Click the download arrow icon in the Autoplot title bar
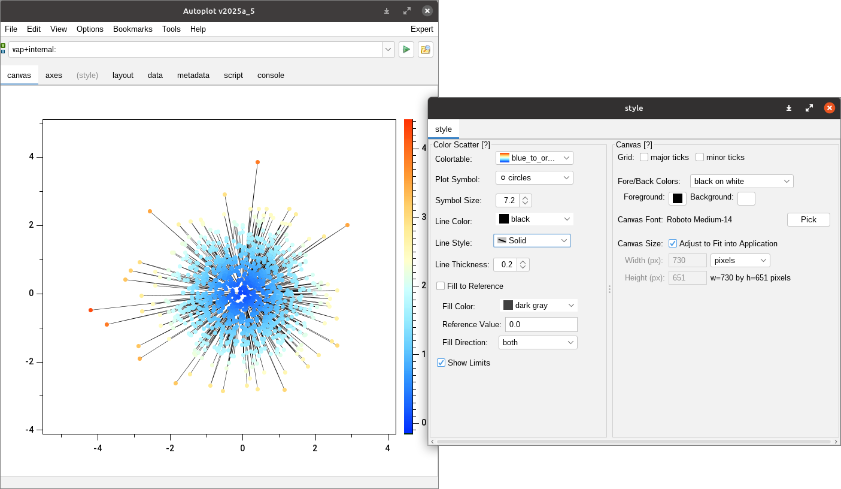 (x=387, y=10)
